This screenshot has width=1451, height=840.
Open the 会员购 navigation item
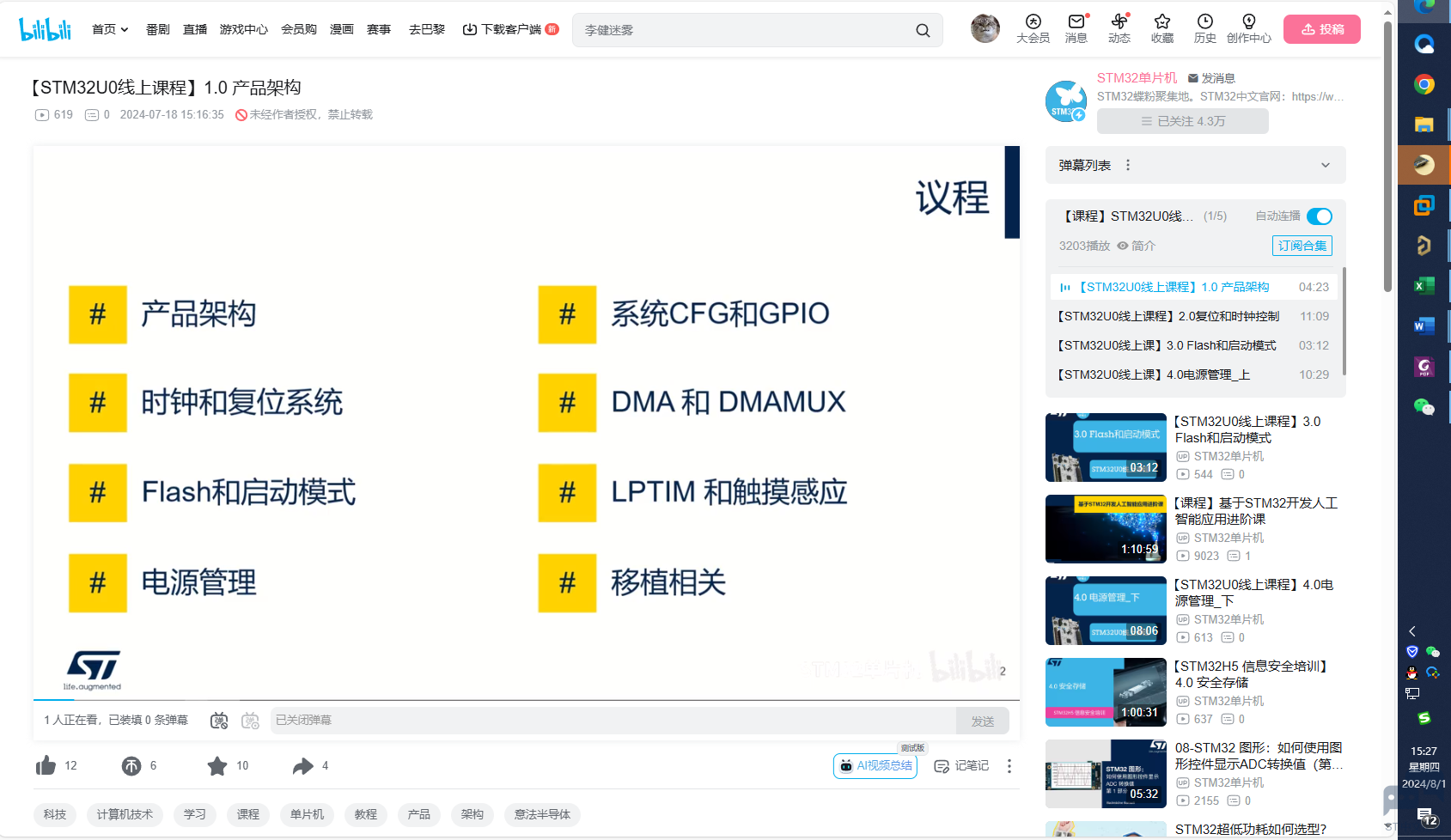pyautogui.click(x=299, y=29)
